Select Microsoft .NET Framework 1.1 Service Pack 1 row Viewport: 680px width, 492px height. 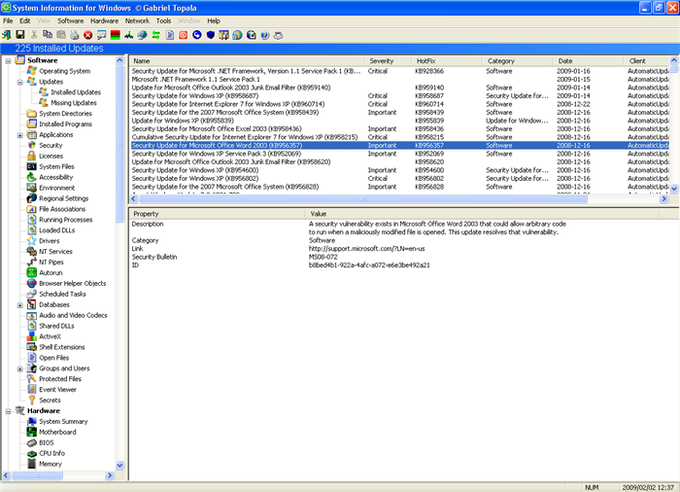(x=400, y=79)
